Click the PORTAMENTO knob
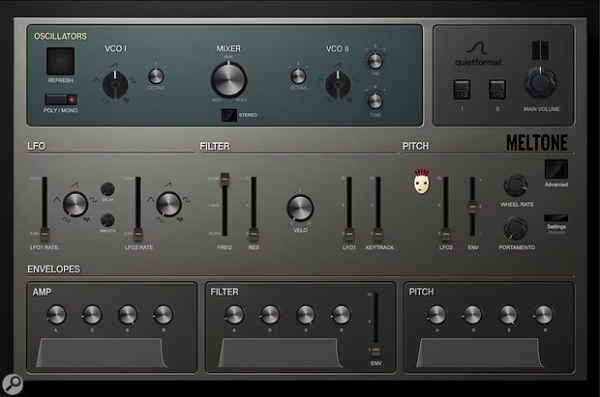 [515, 229]
